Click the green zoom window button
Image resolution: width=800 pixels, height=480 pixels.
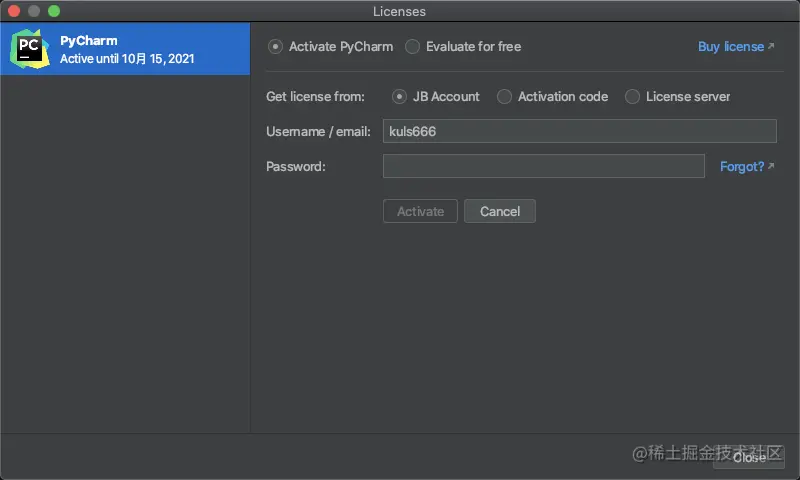pyautogui.click(x=54, y=11)
